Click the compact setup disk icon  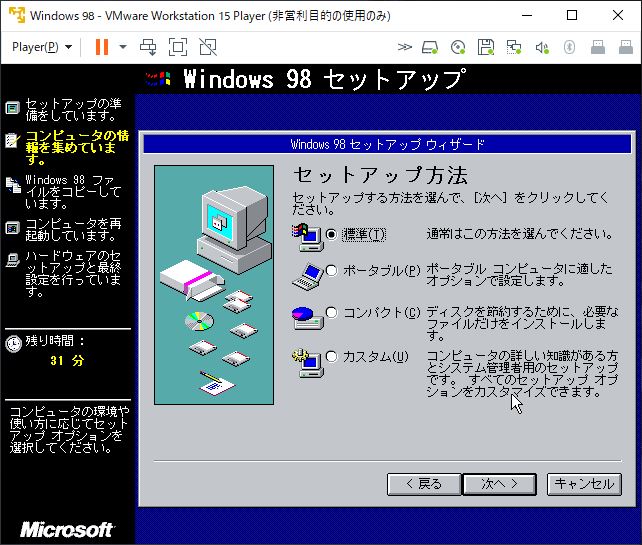click(307, 318)
